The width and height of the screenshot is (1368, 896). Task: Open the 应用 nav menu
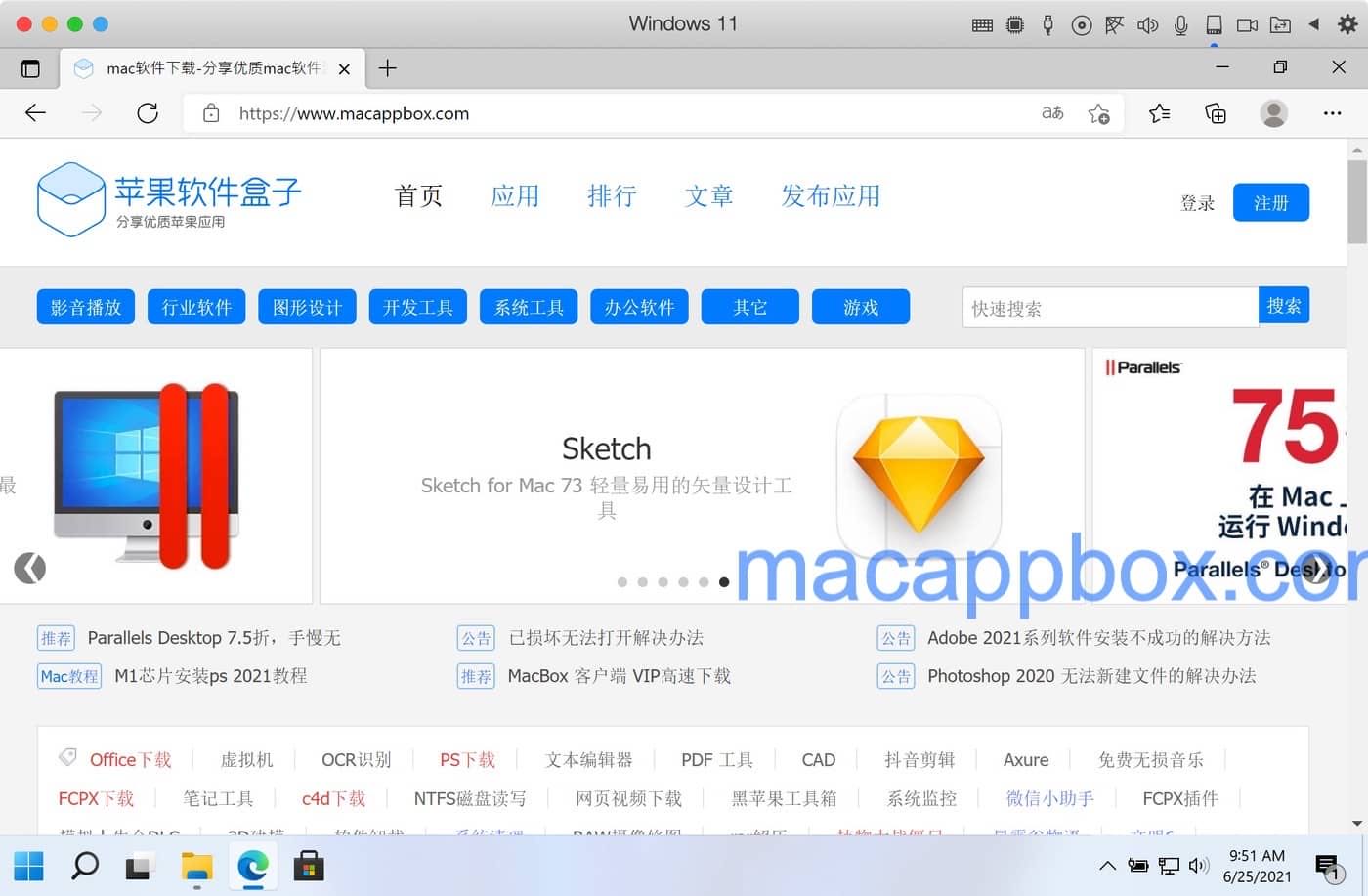[x=515, y=196]
